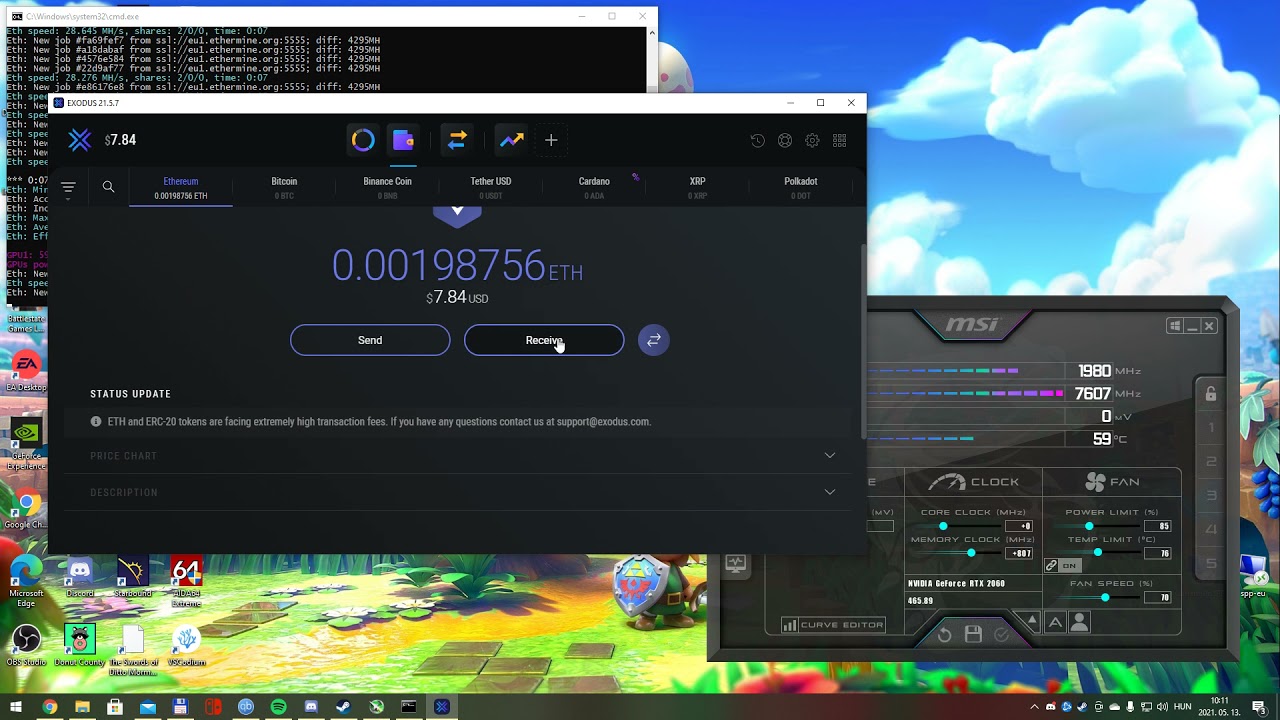Switch to the Bitcoin asset tab
Viewport: 1280px width, 720px height.
pyautogui.click(x=284, y=187)
